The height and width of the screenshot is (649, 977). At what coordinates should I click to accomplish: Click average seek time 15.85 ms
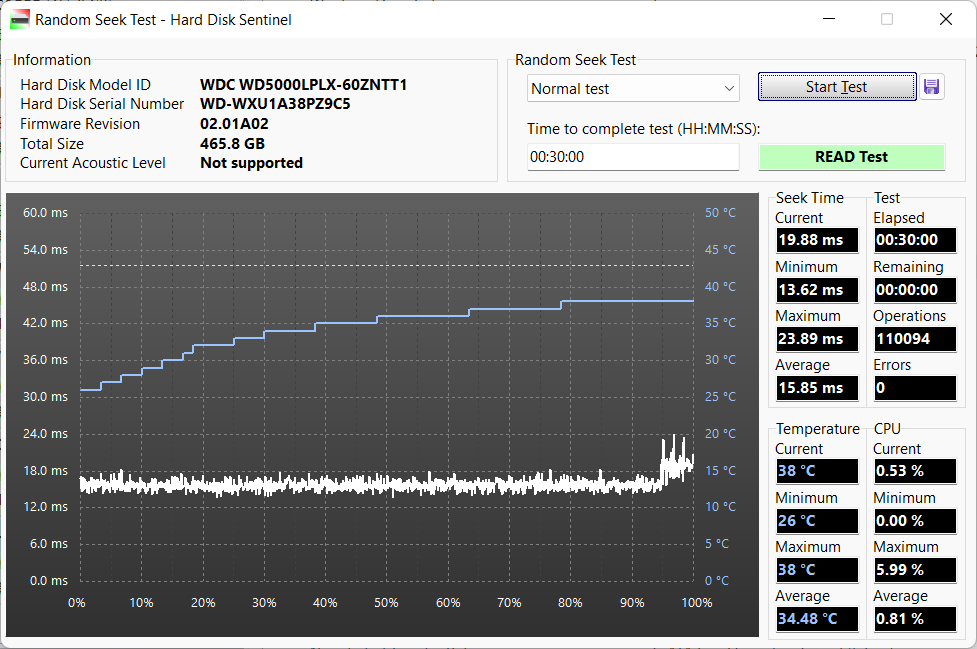coord(817,387)
